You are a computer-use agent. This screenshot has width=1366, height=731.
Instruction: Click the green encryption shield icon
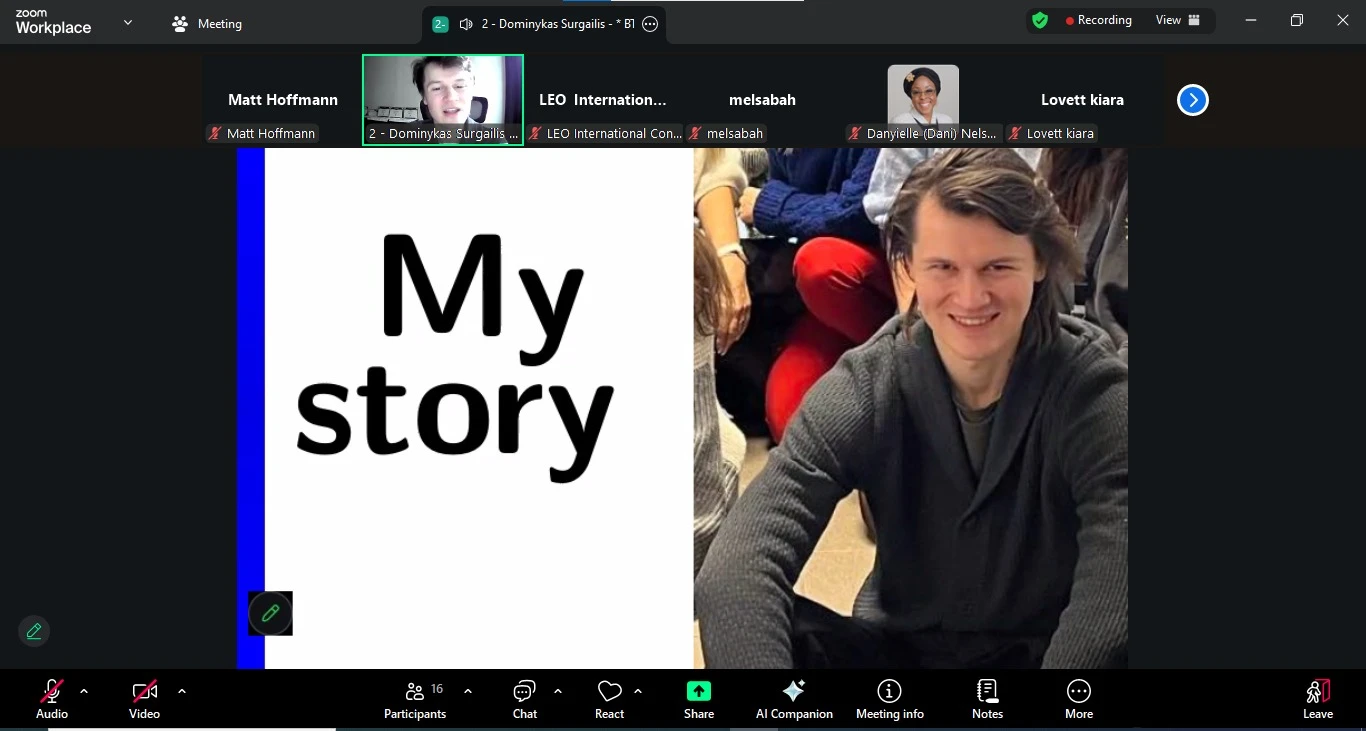[1040, 21]
